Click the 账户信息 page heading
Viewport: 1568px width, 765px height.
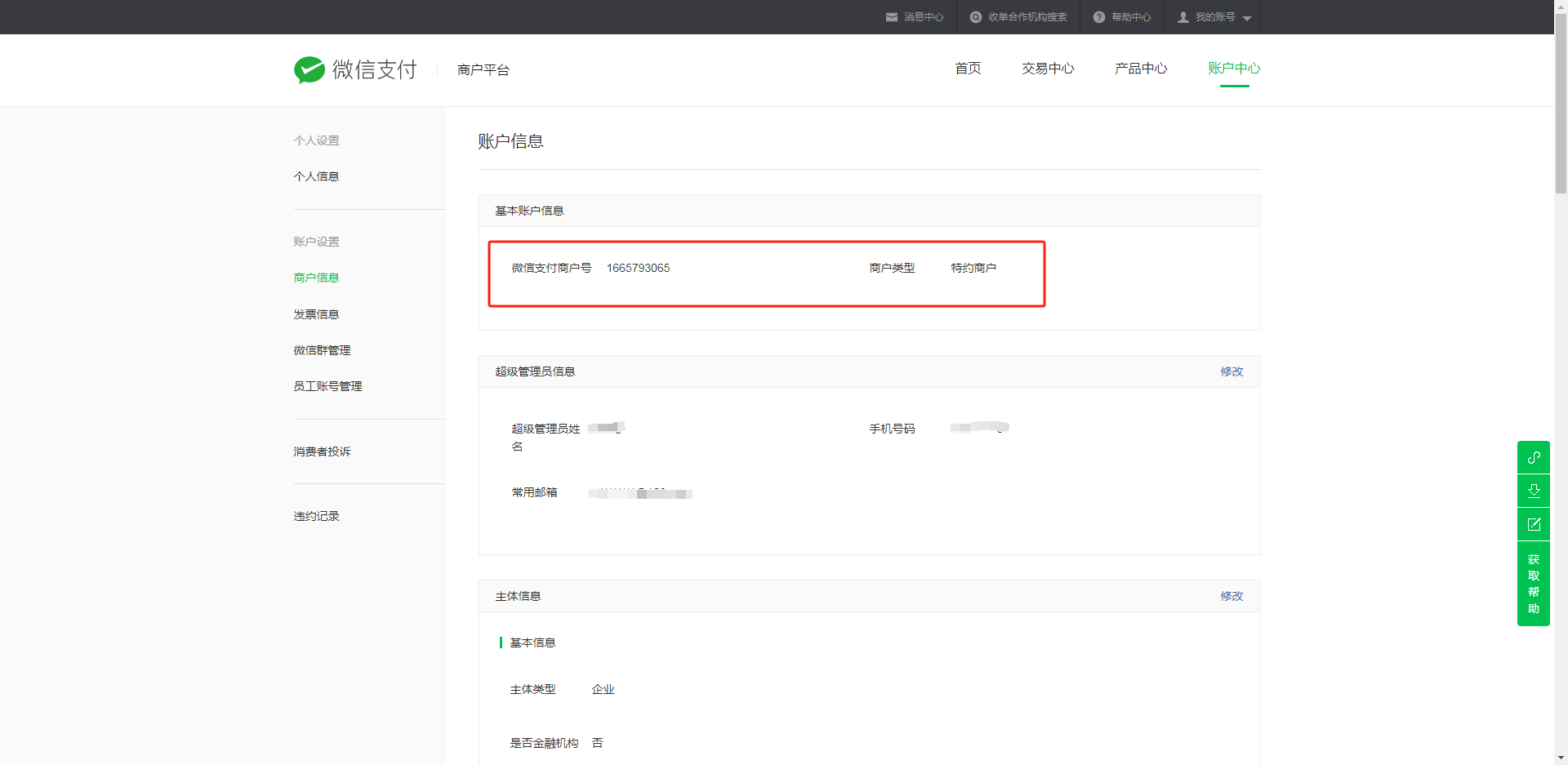click(x=510, y=141)
